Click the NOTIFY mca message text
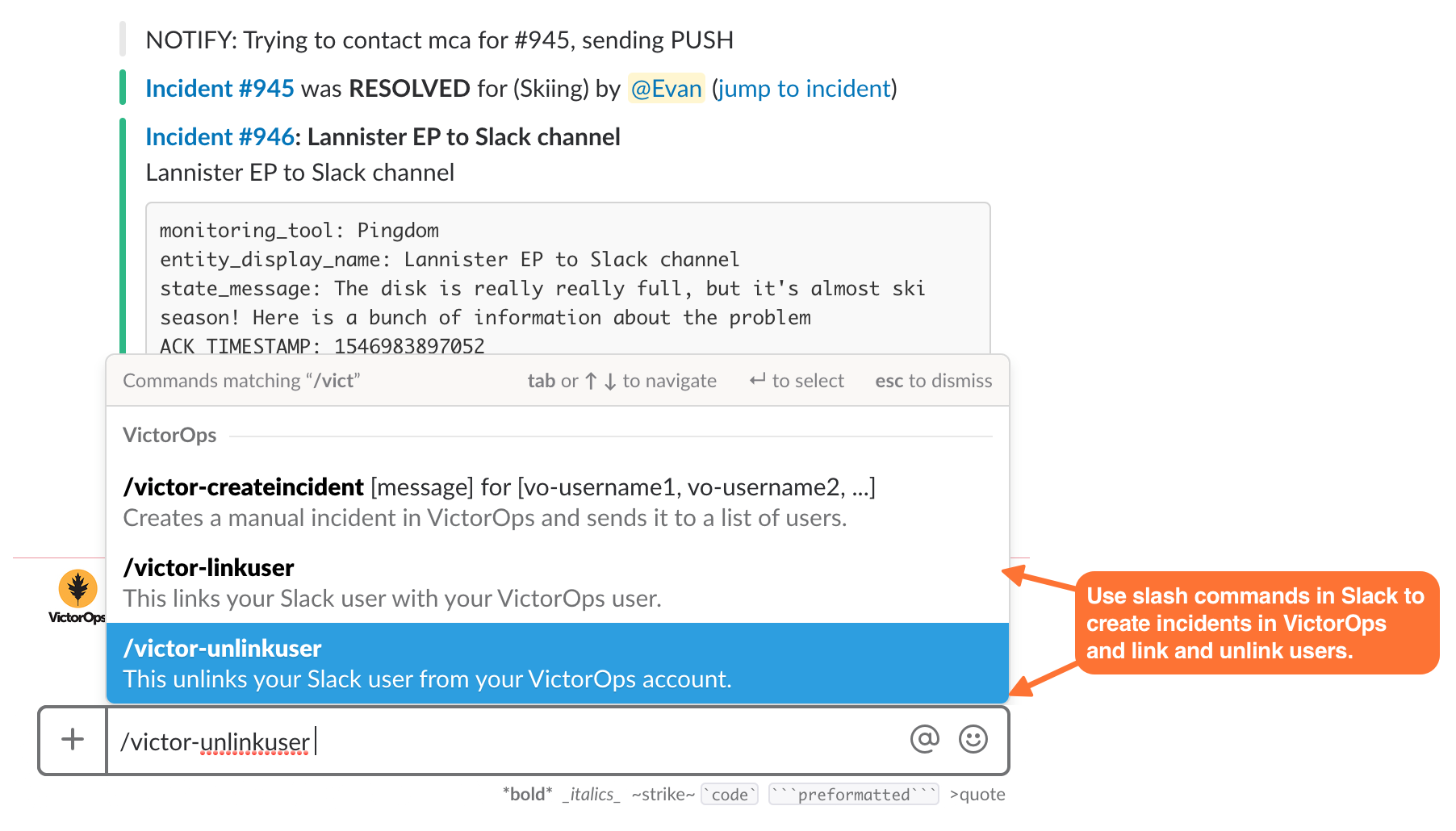 [x=439, y=40]
